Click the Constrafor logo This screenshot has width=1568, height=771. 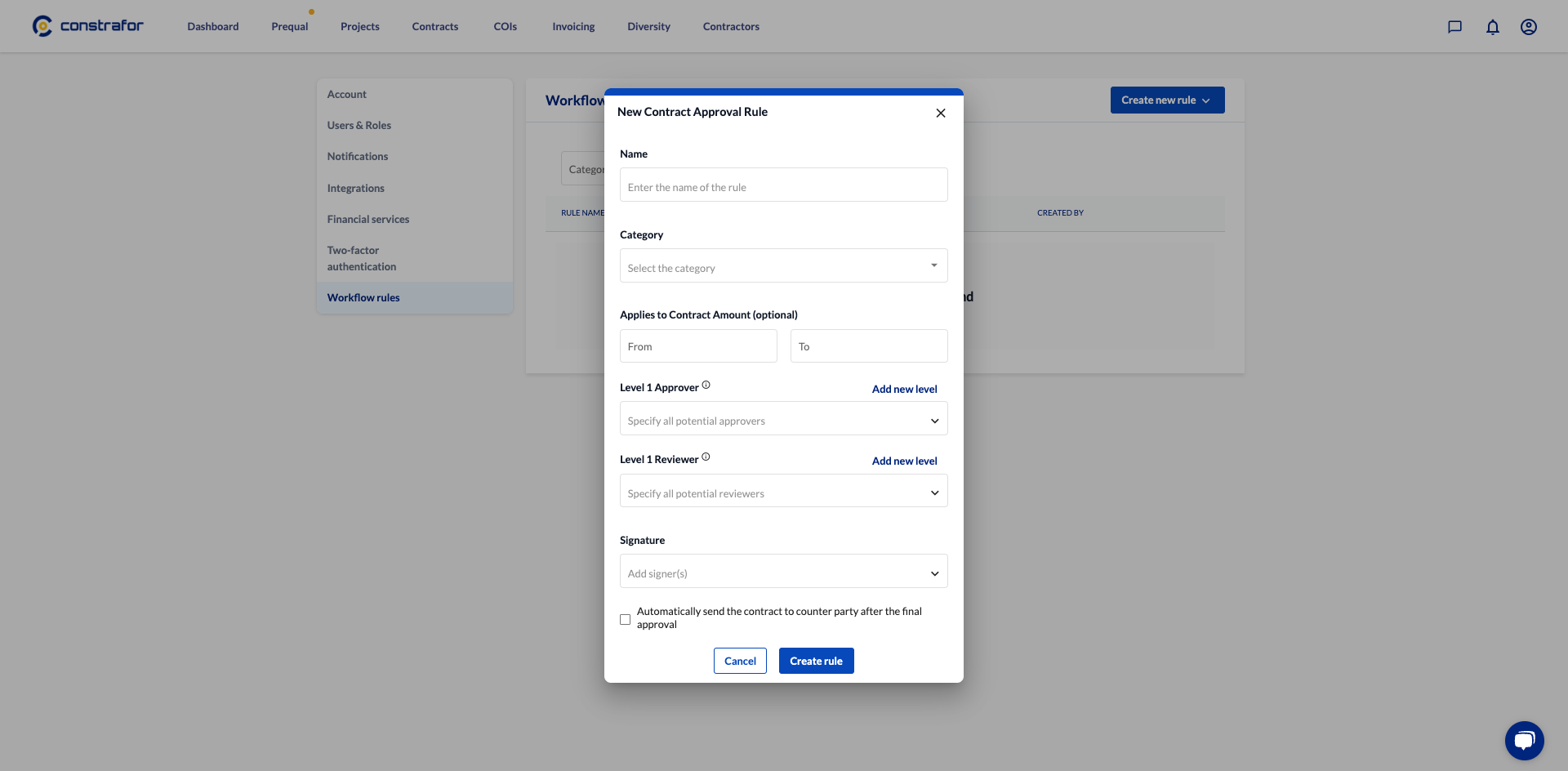click(87, 26)
